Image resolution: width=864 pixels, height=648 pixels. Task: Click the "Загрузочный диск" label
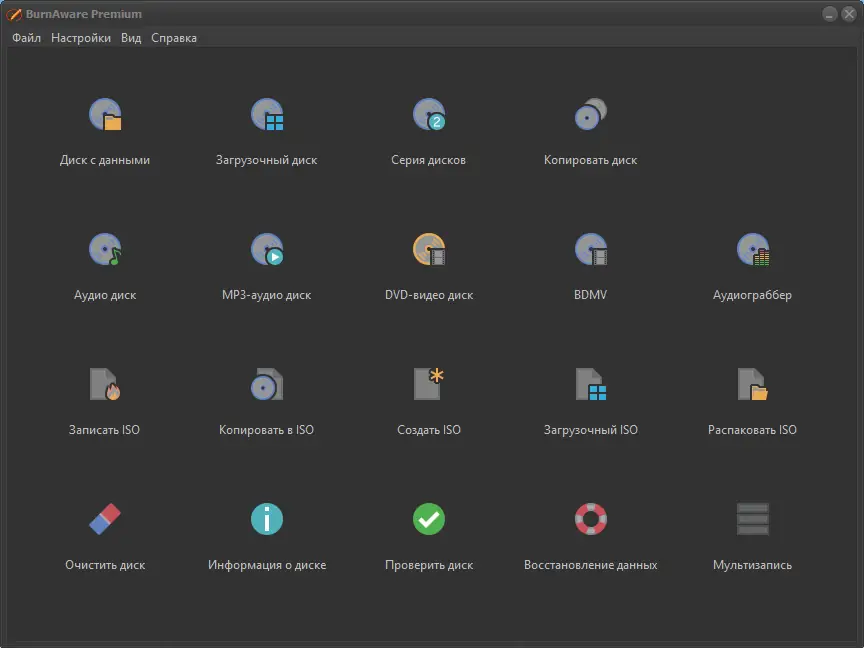coord(267,160)
